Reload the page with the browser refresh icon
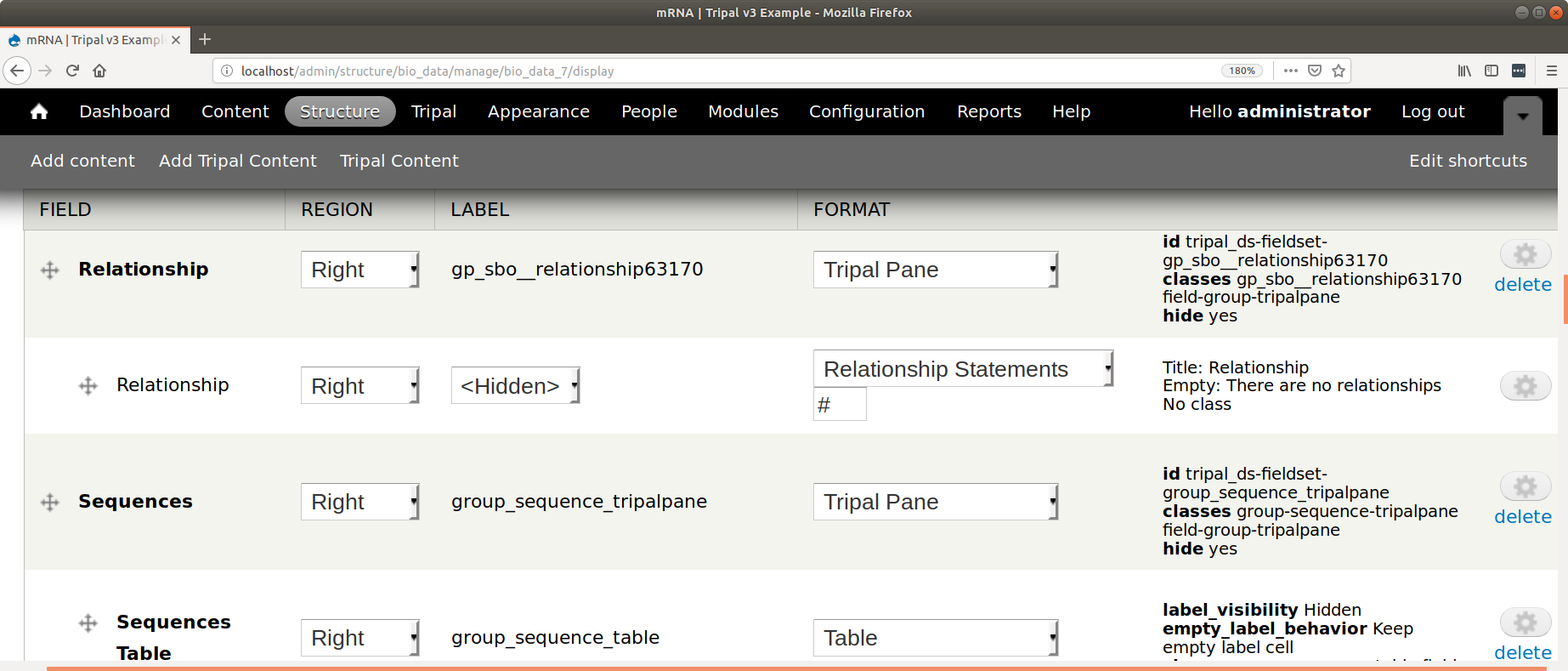The width and height of the screenshot is (1568, 671). 72,71
